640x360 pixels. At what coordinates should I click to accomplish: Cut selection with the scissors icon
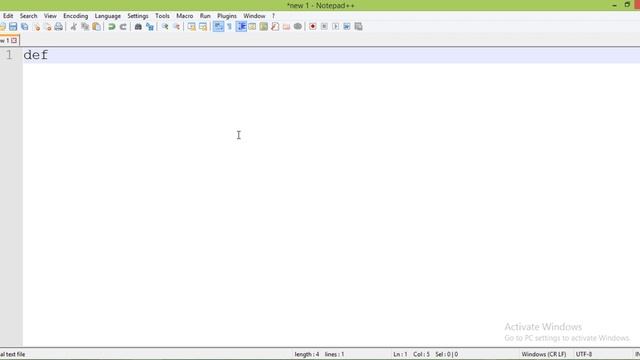(x=73, y=27)
